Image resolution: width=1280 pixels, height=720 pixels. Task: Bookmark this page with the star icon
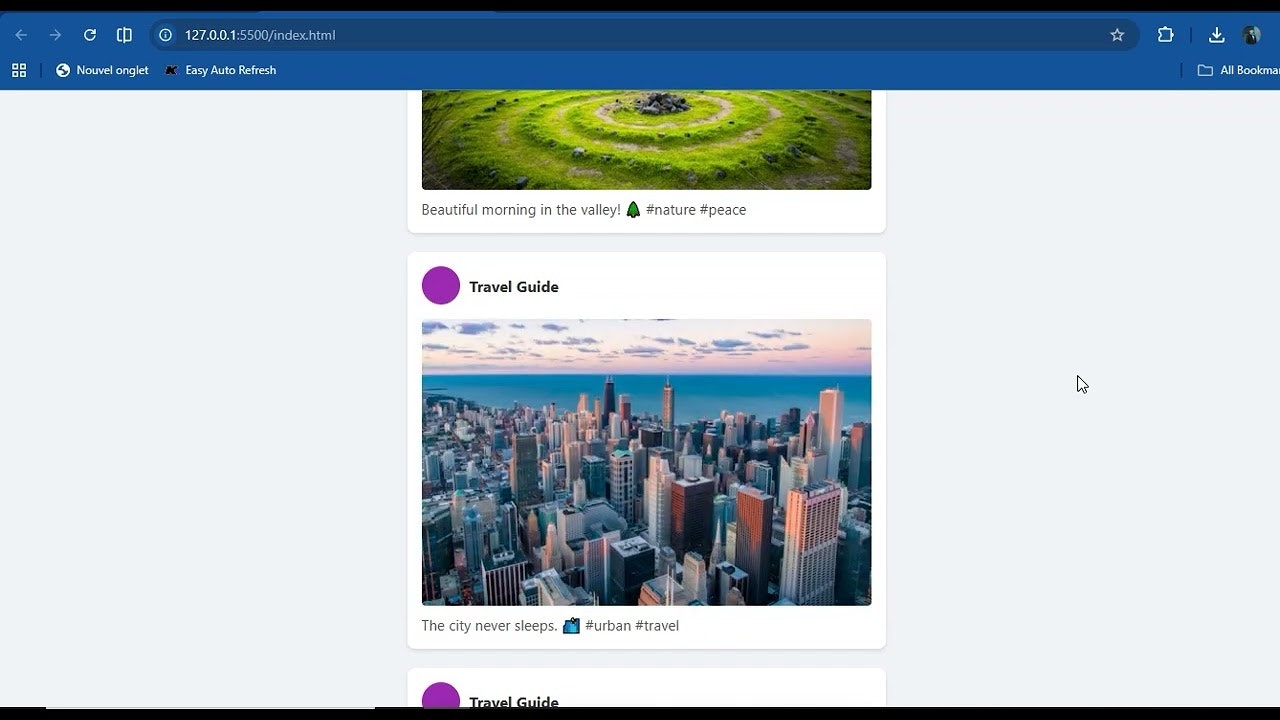[1117, 35]
